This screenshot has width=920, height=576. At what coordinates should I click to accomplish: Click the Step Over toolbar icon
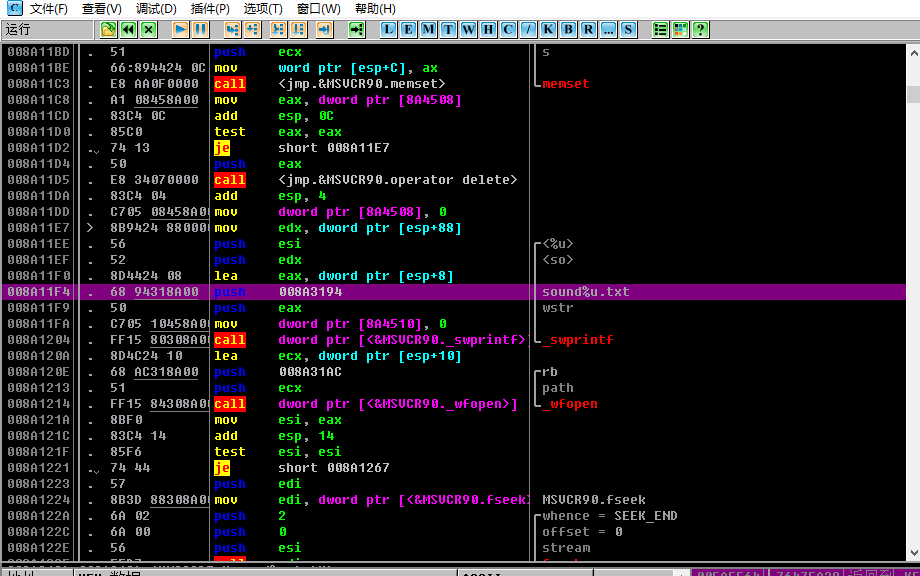click(252, 29)
